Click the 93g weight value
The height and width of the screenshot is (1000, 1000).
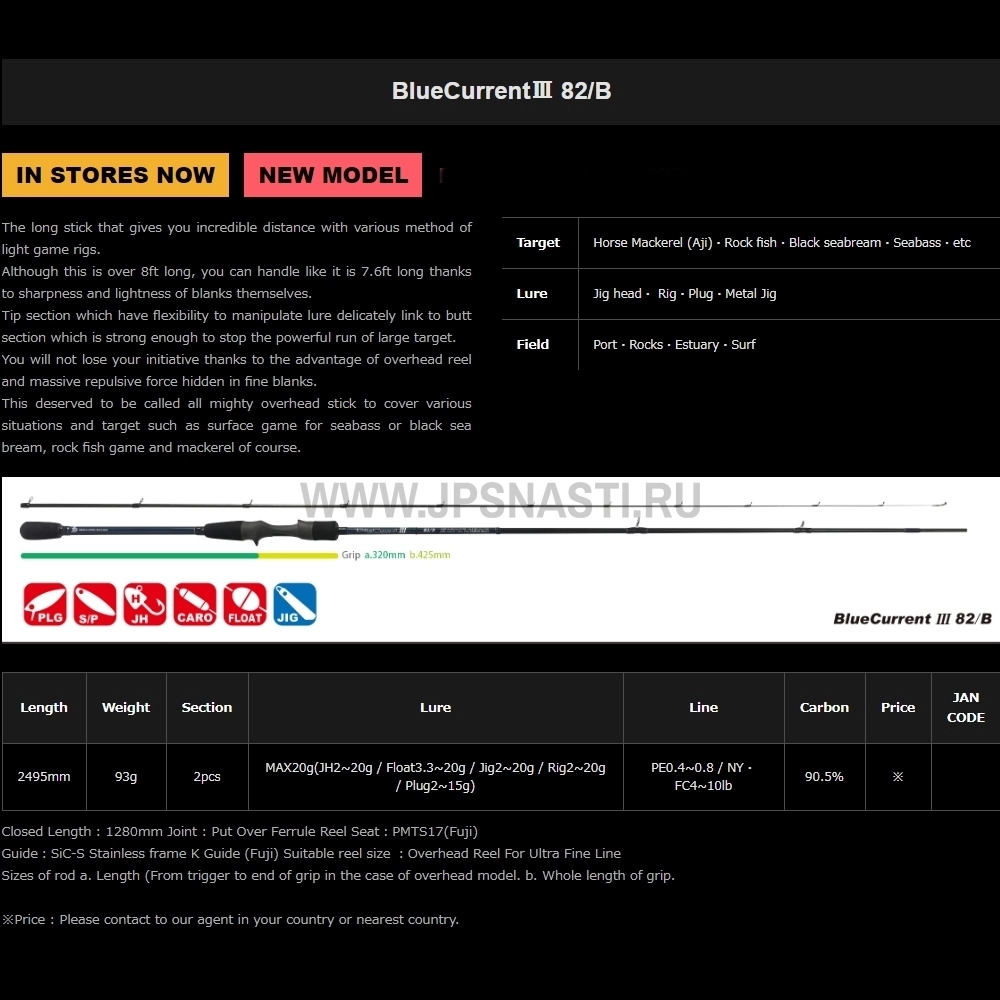click(x=126, y=777)
